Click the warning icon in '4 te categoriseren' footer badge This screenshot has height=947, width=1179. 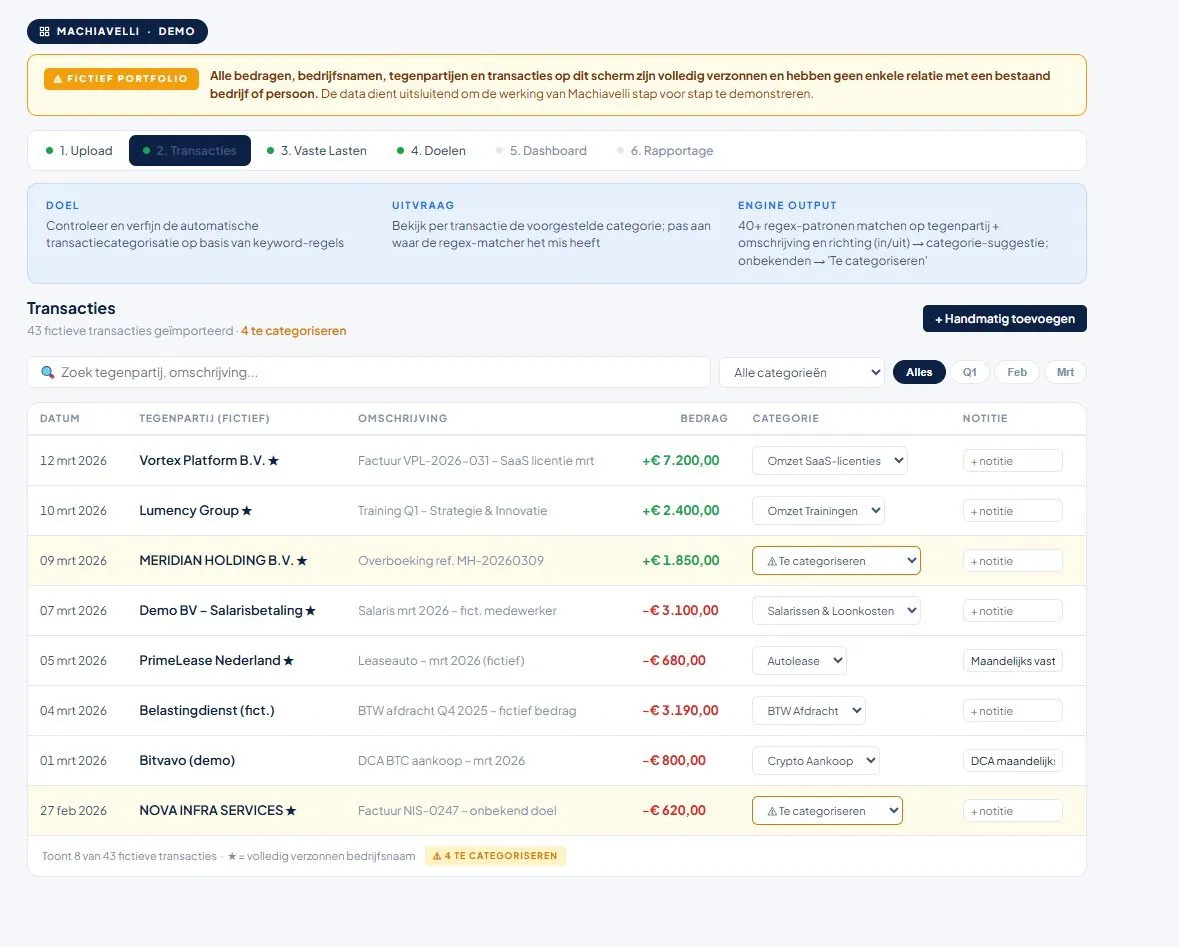[437, 856]
